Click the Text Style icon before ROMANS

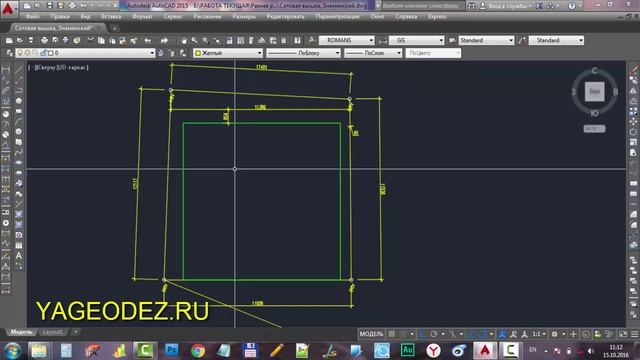click(x=311, y=40)
